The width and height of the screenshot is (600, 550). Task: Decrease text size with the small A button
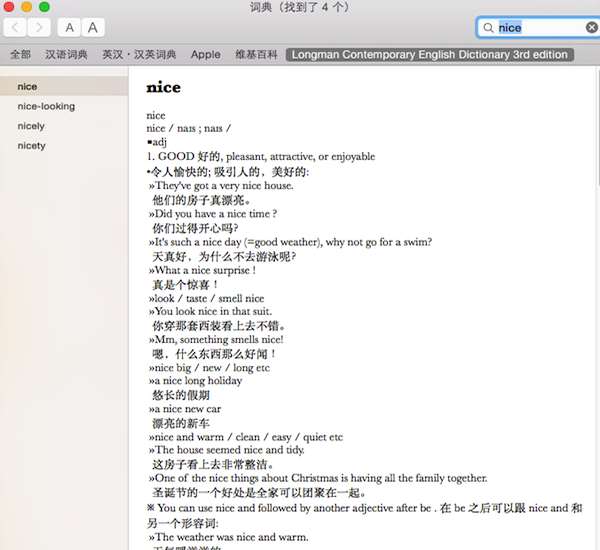click(x=69, y=28)
